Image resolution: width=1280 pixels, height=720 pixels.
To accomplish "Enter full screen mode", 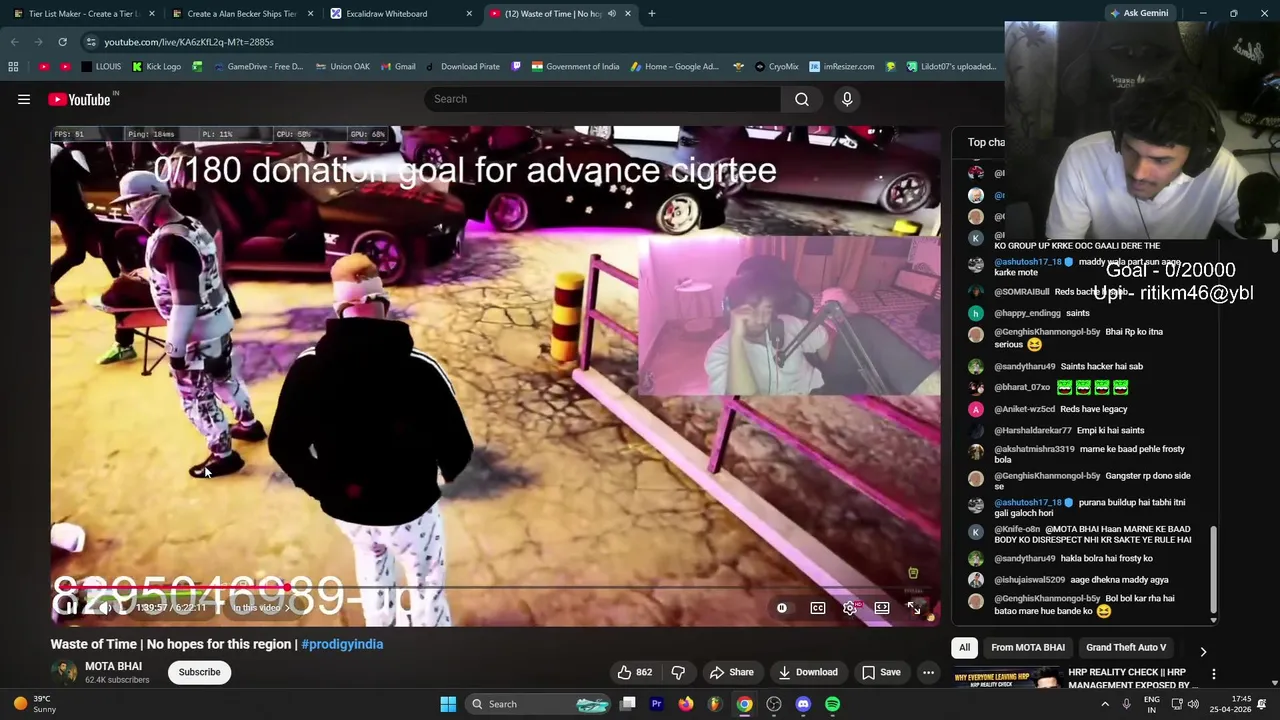I will [x=914, y=608].
